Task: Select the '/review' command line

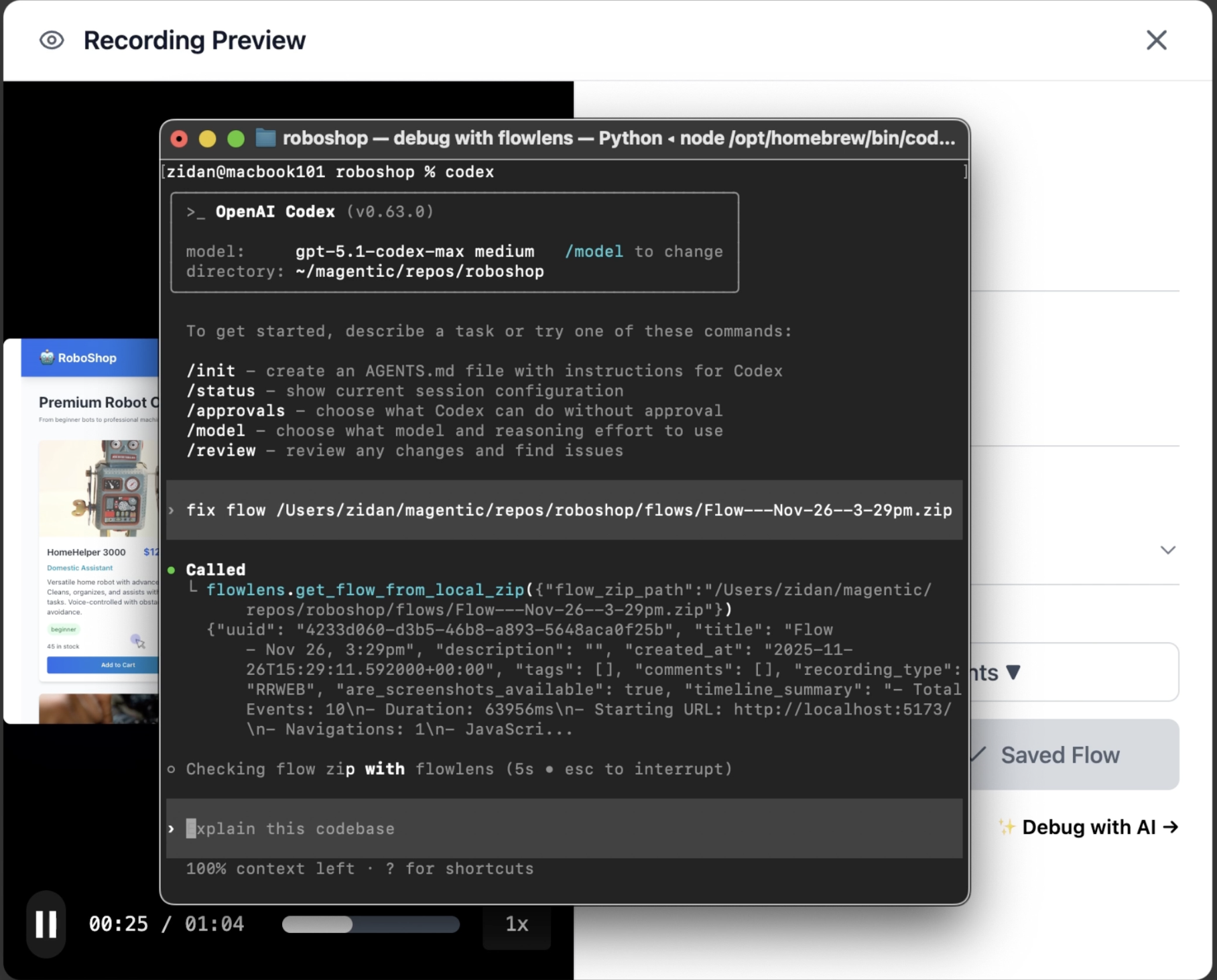Action: click(x=405, y=450)
